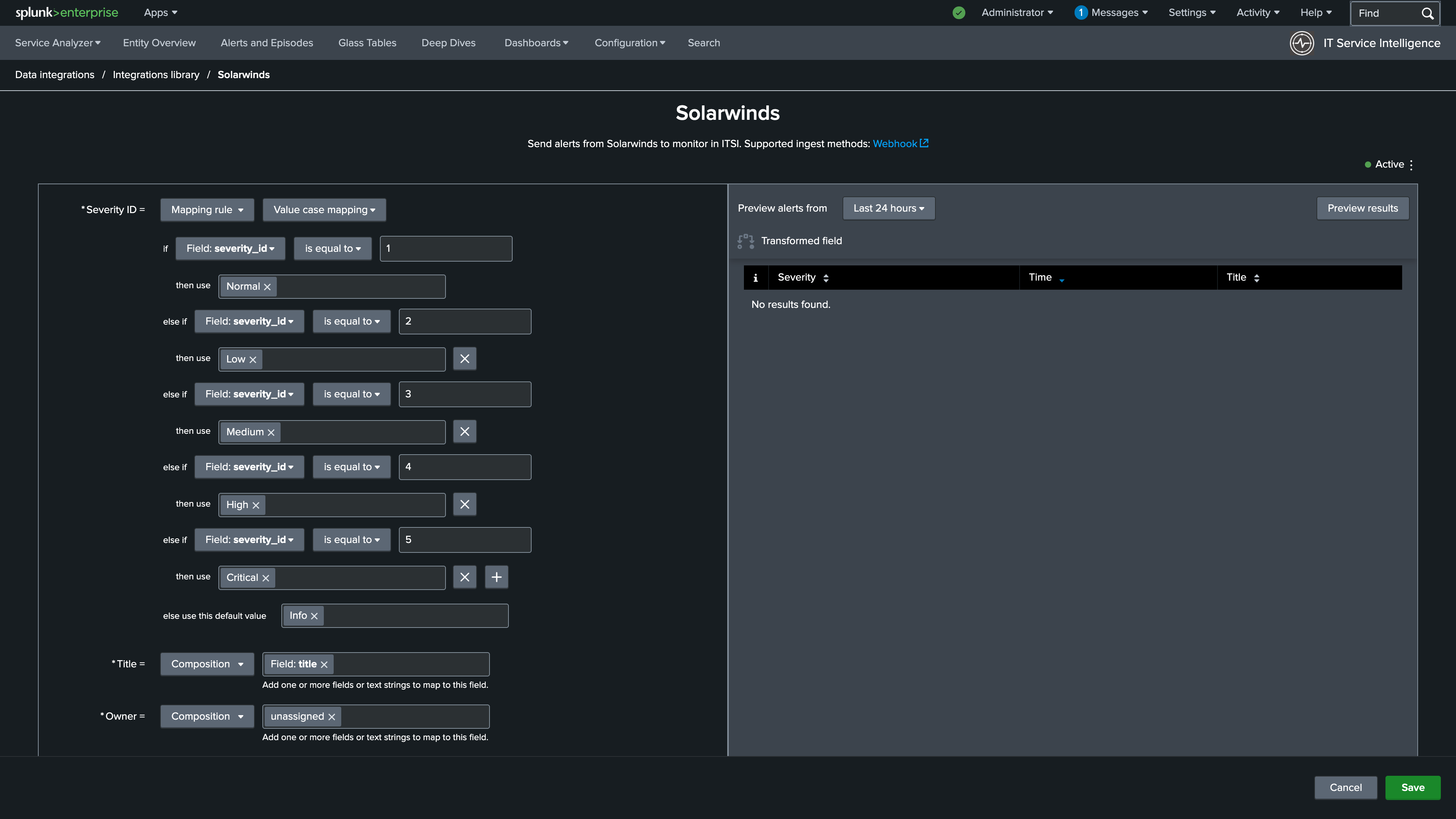Open the Mapping rule dropdown for Severity ID

207,210
